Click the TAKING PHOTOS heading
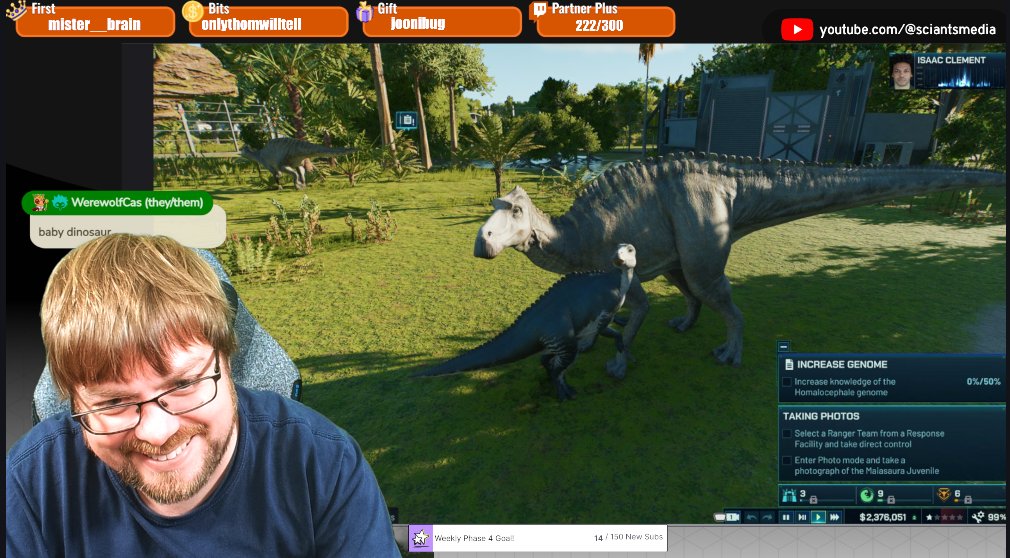 coord(821,416)
